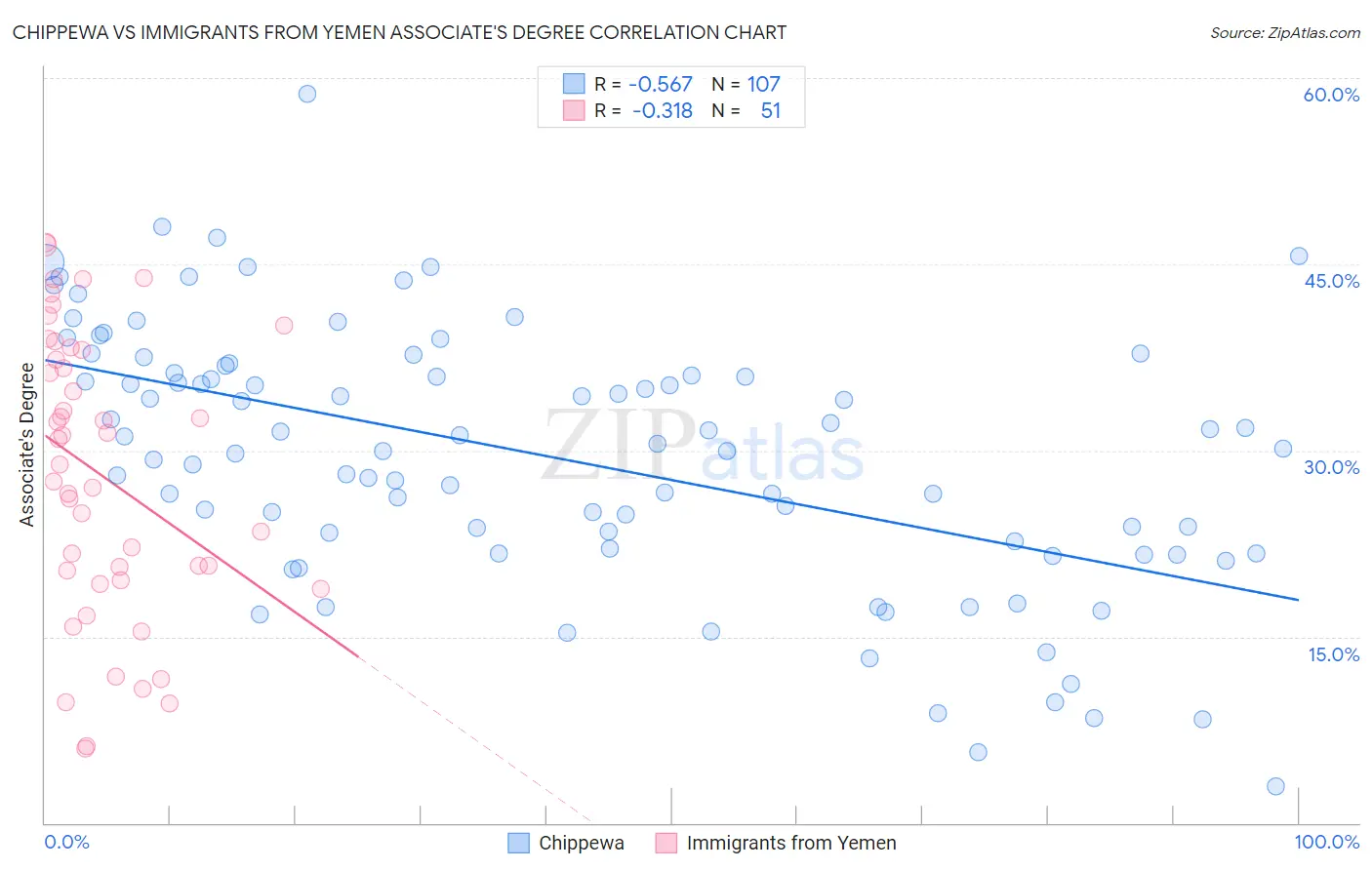The width and height of the screenshot is (1372, 870).
Task: Select the Chippewa legend label
Action: [582, 843]
